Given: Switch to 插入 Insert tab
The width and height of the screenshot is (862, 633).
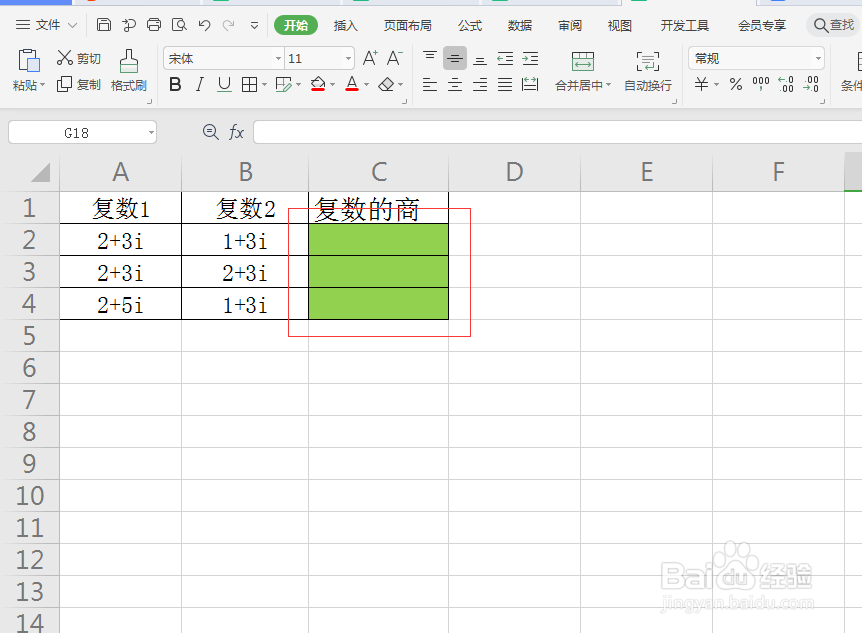Looking at the screenshot, I should tap(345, 25).
